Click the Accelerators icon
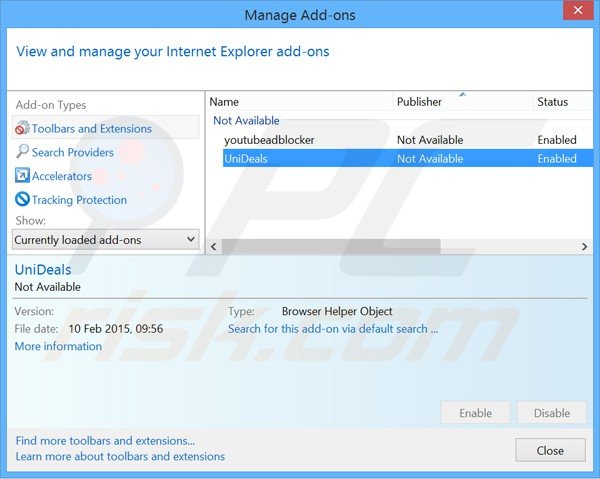 click(22, 176)
